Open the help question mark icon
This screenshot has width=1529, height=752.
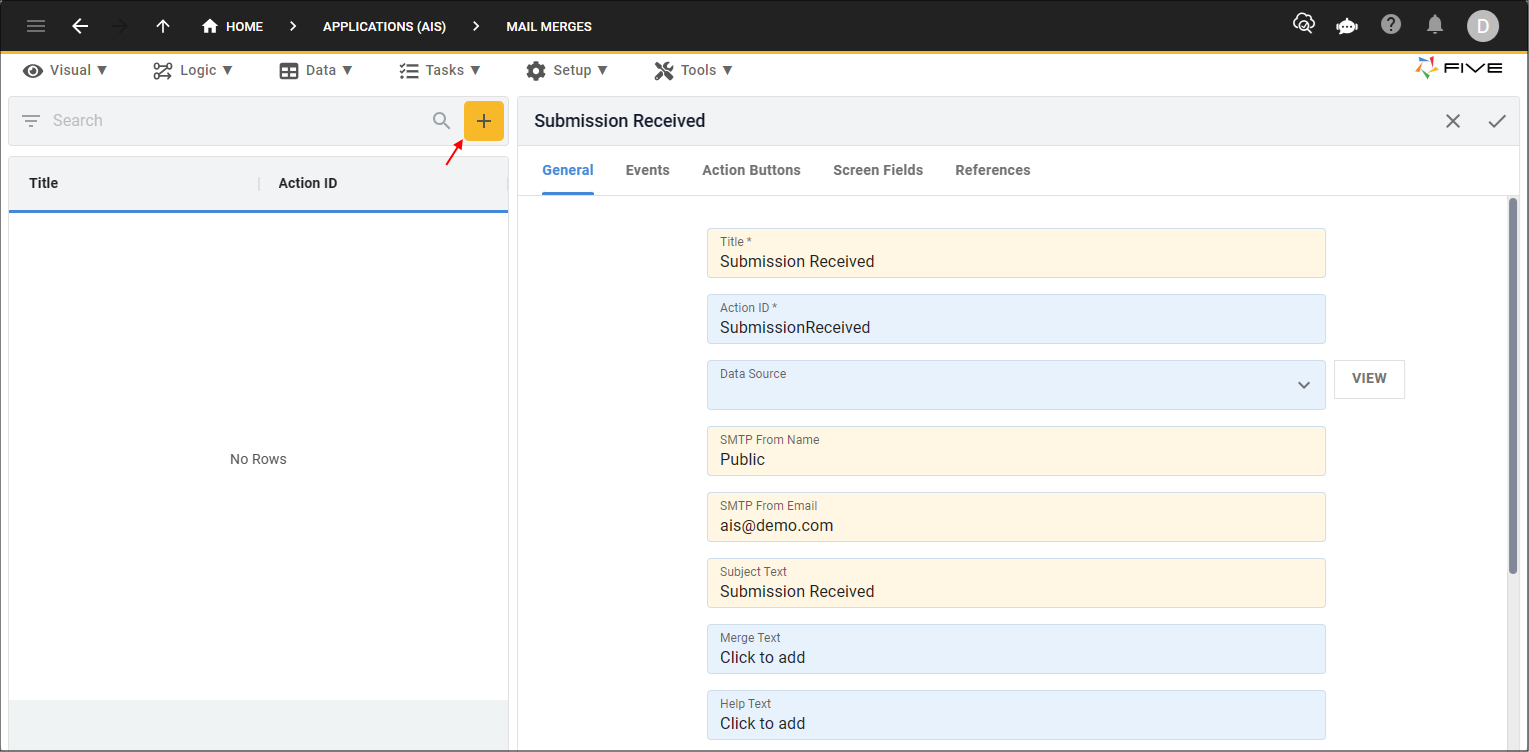coord(1390,25)
